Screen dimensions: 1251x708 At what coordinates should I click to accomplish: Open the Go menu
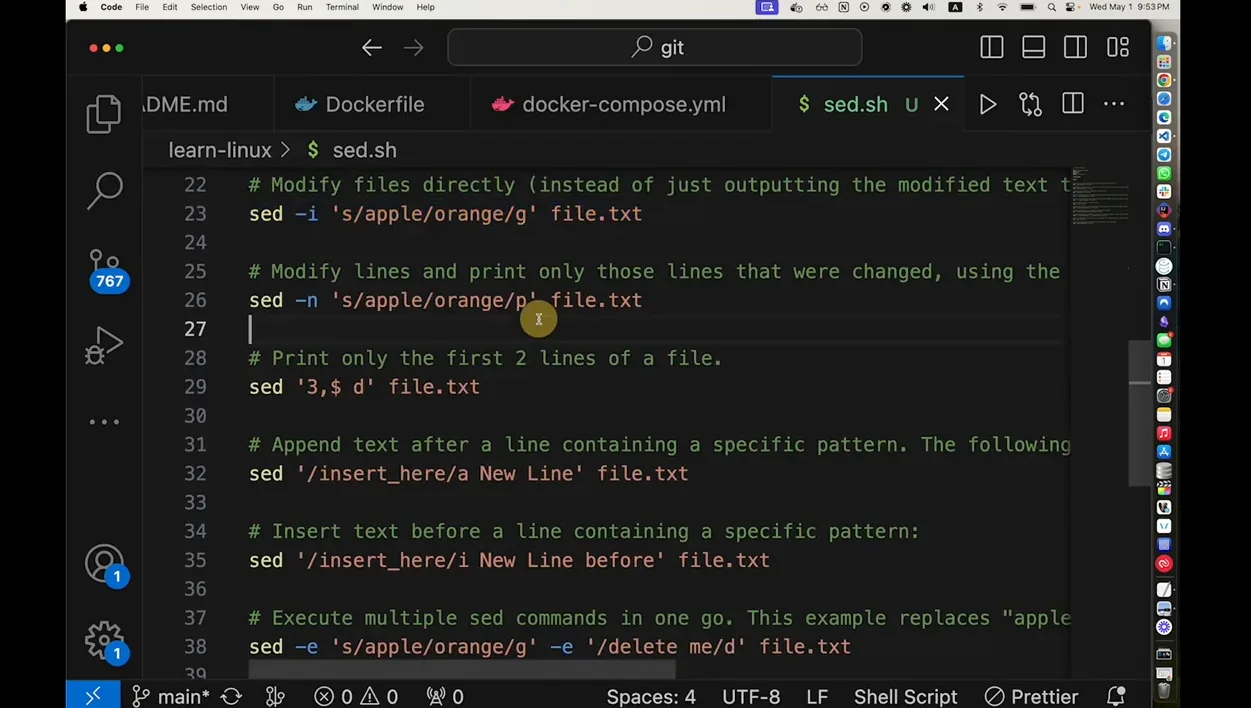point(278,7)
